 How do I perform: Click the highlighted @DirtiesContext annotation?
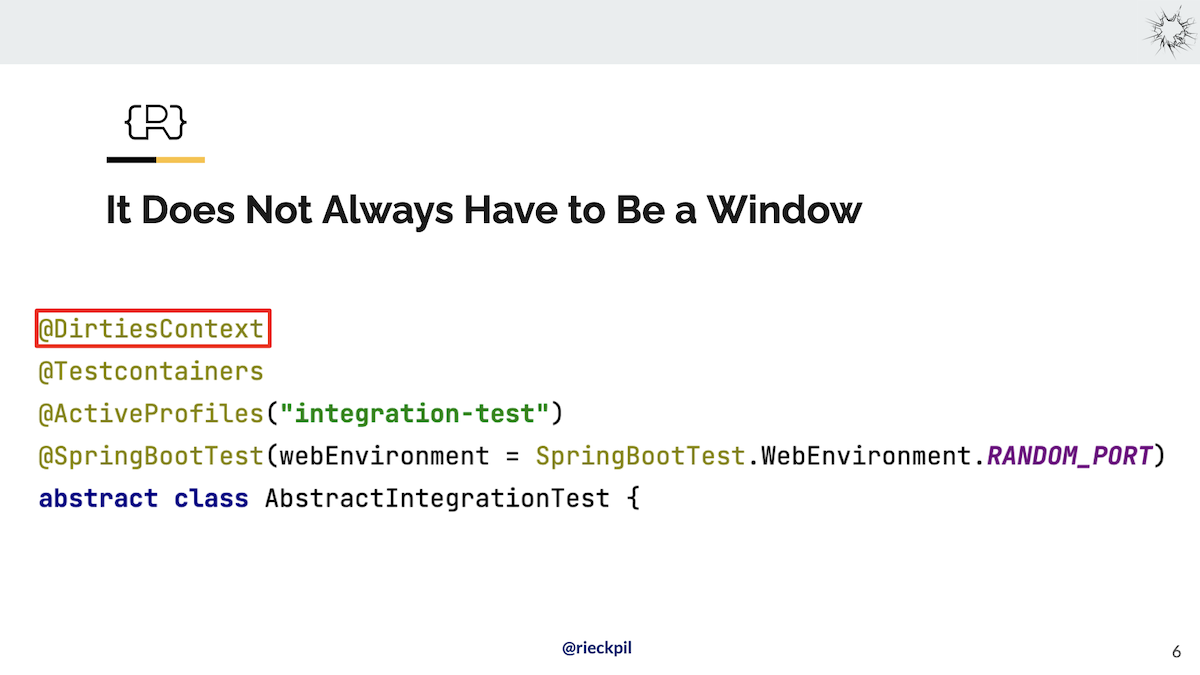pos(154,329)
